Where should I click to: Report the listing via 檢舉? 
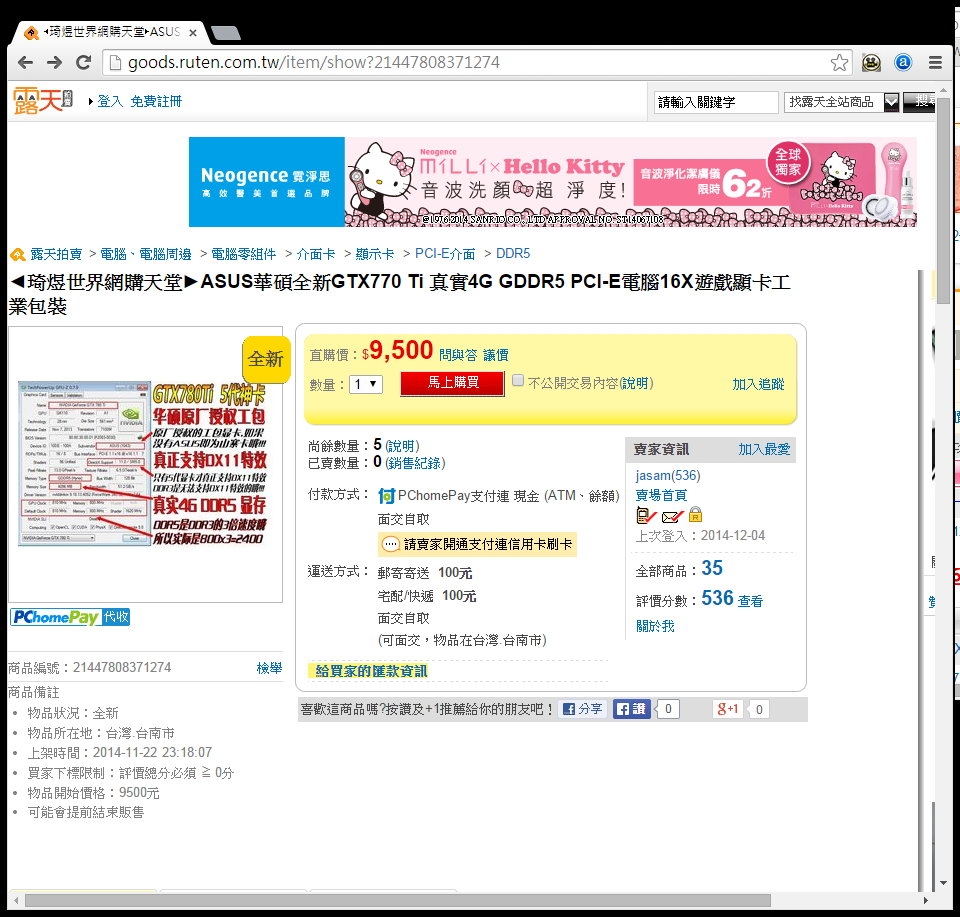point(269,668)
